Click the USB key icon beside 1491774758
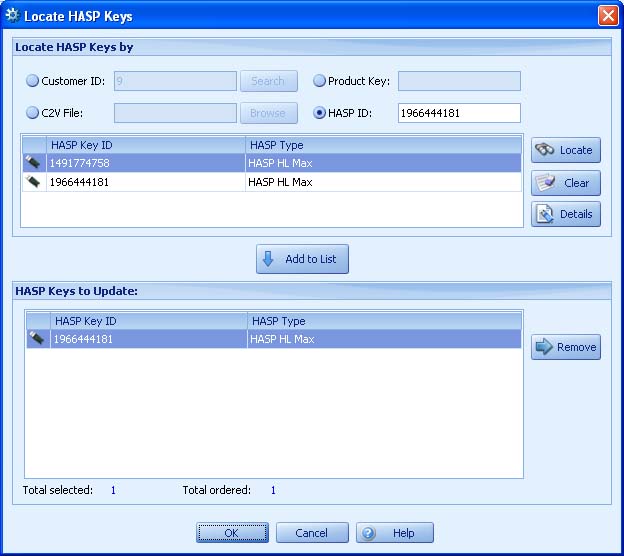Viewport: 624px width, 556px height. point(33,162)
